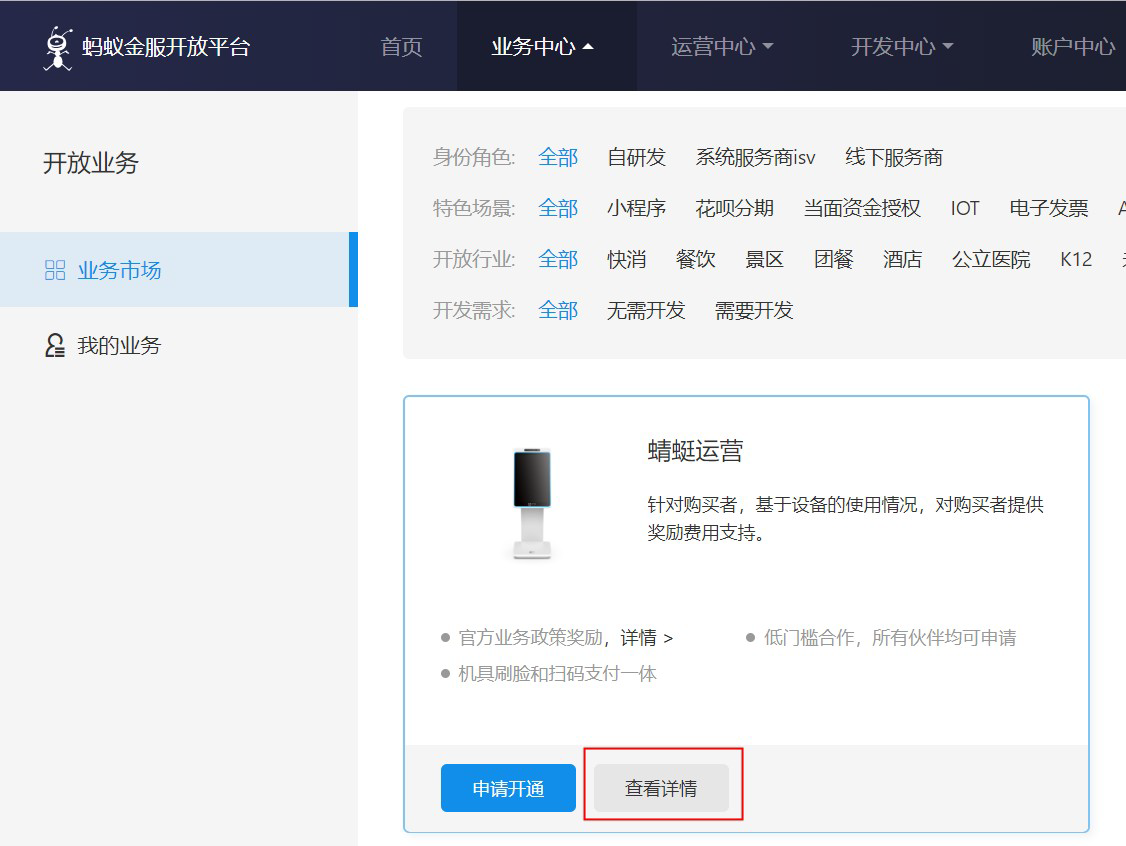The width and height of the screenshot is (1126, 846).
Task: Click the 官方业务政策奖励 bullet text
Action: 531,638
